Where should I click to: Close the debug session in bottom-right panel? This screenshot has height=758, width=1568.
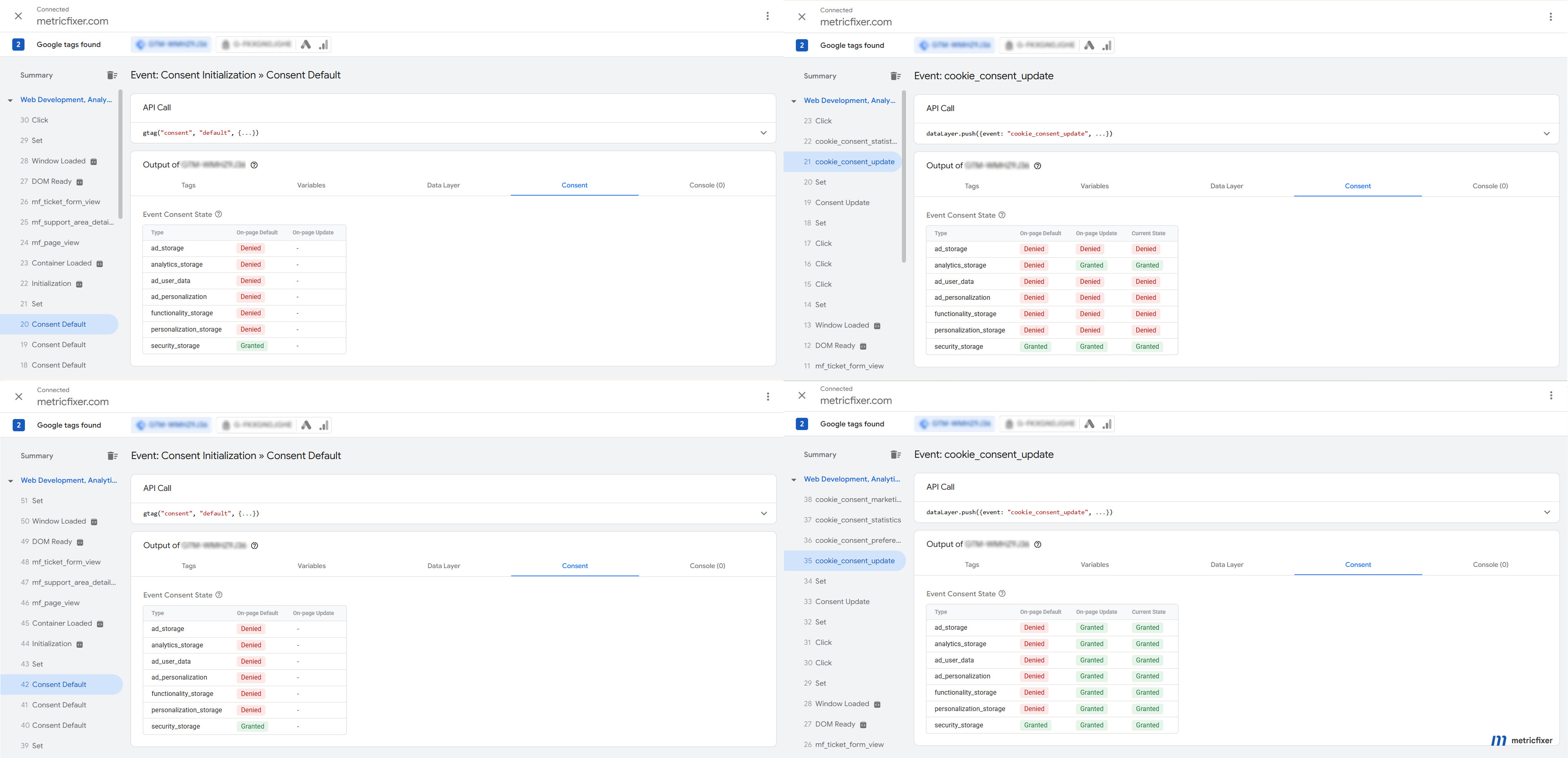(802, 395)
